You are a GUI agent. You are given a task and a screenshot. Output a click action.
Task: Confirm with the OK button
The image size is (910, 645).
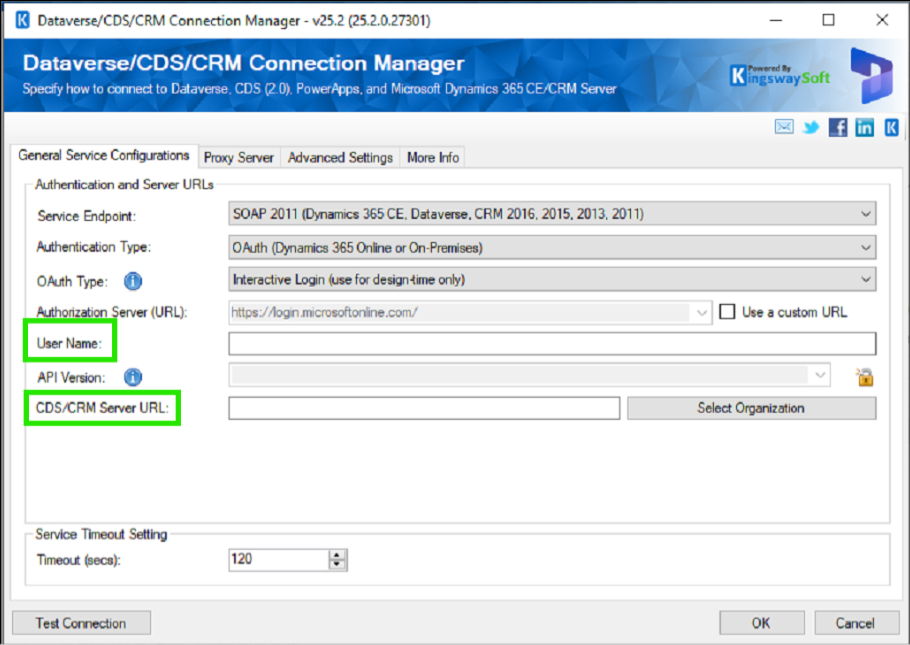[x=761, y=623]
